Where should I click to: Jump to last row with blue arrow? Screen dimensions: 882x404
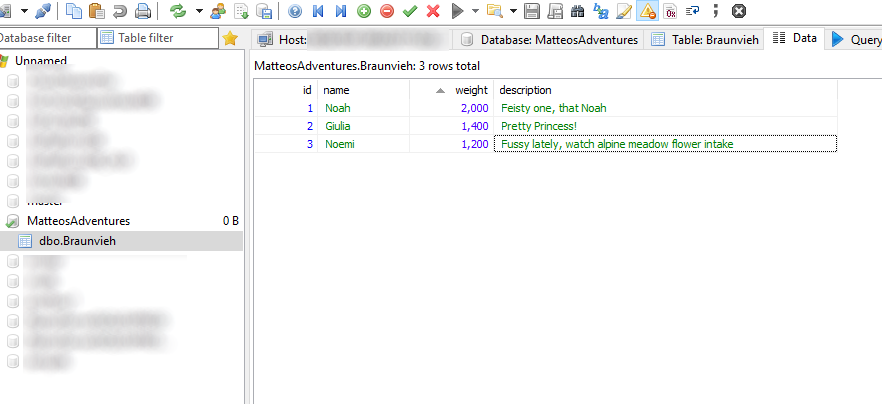[341, 10]
